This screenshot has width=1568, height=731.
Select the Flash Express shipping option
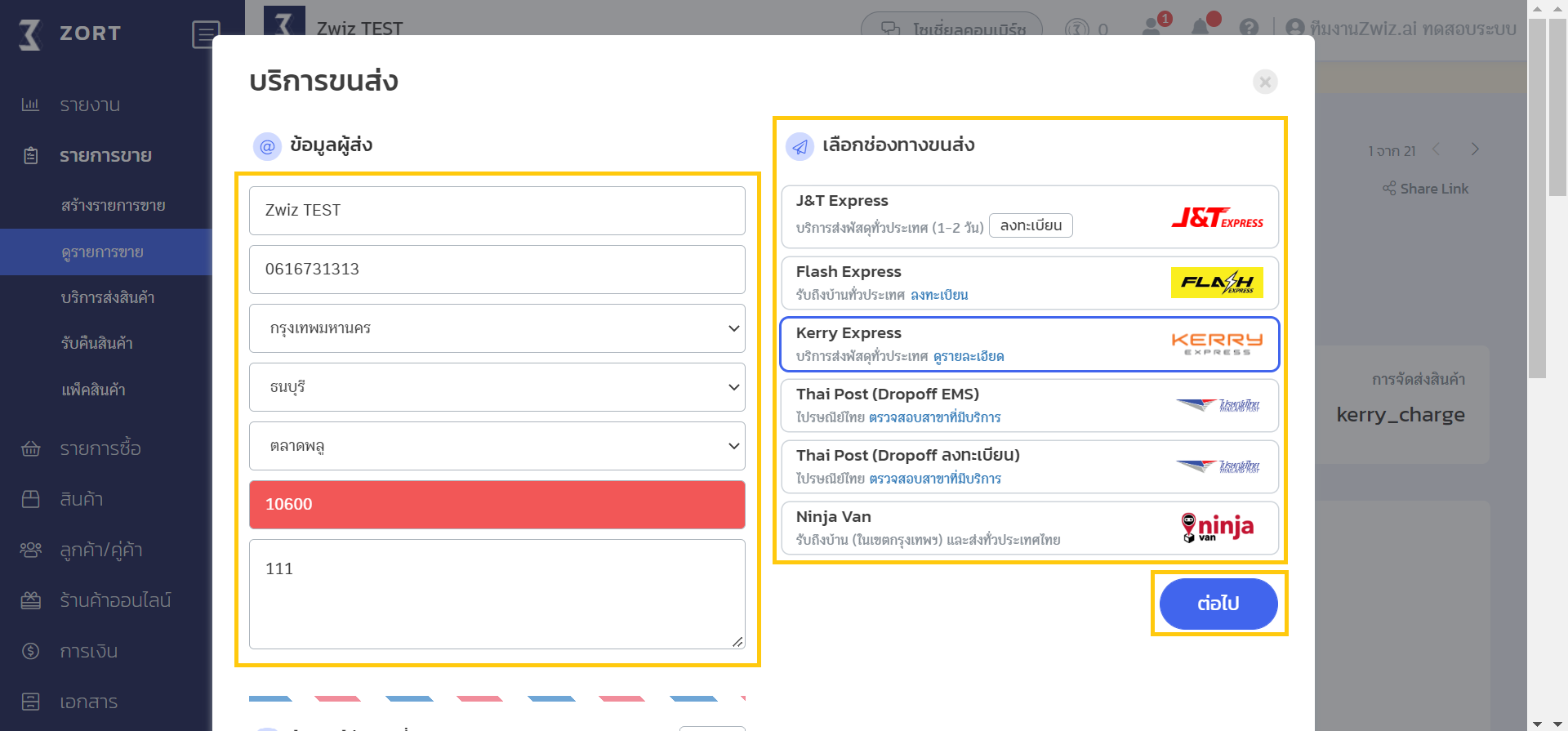click(x=1030, y=283)
